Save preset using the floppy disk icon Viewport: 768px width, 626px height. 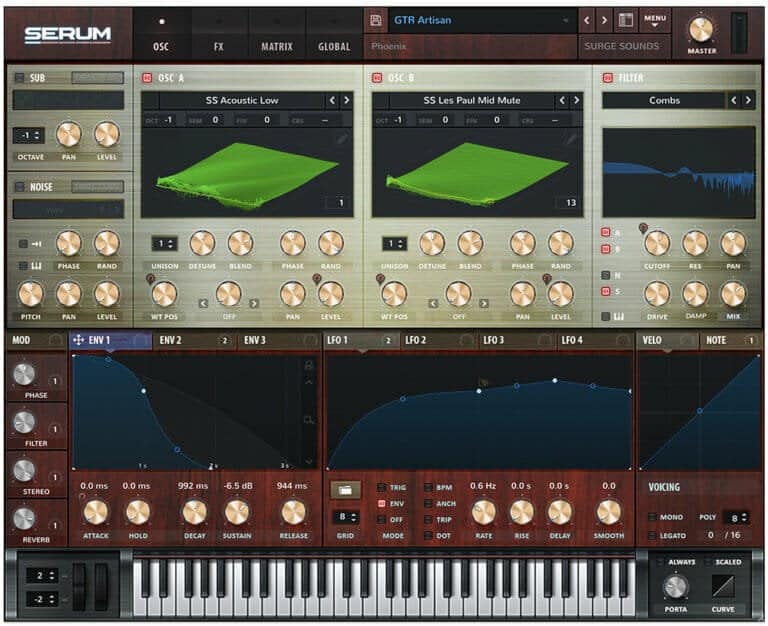pos(376,20)
